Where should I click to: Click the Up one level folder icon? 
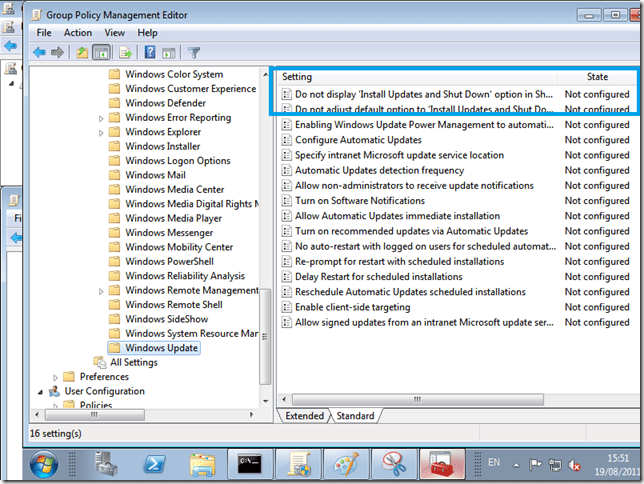[x=82, y=53]
